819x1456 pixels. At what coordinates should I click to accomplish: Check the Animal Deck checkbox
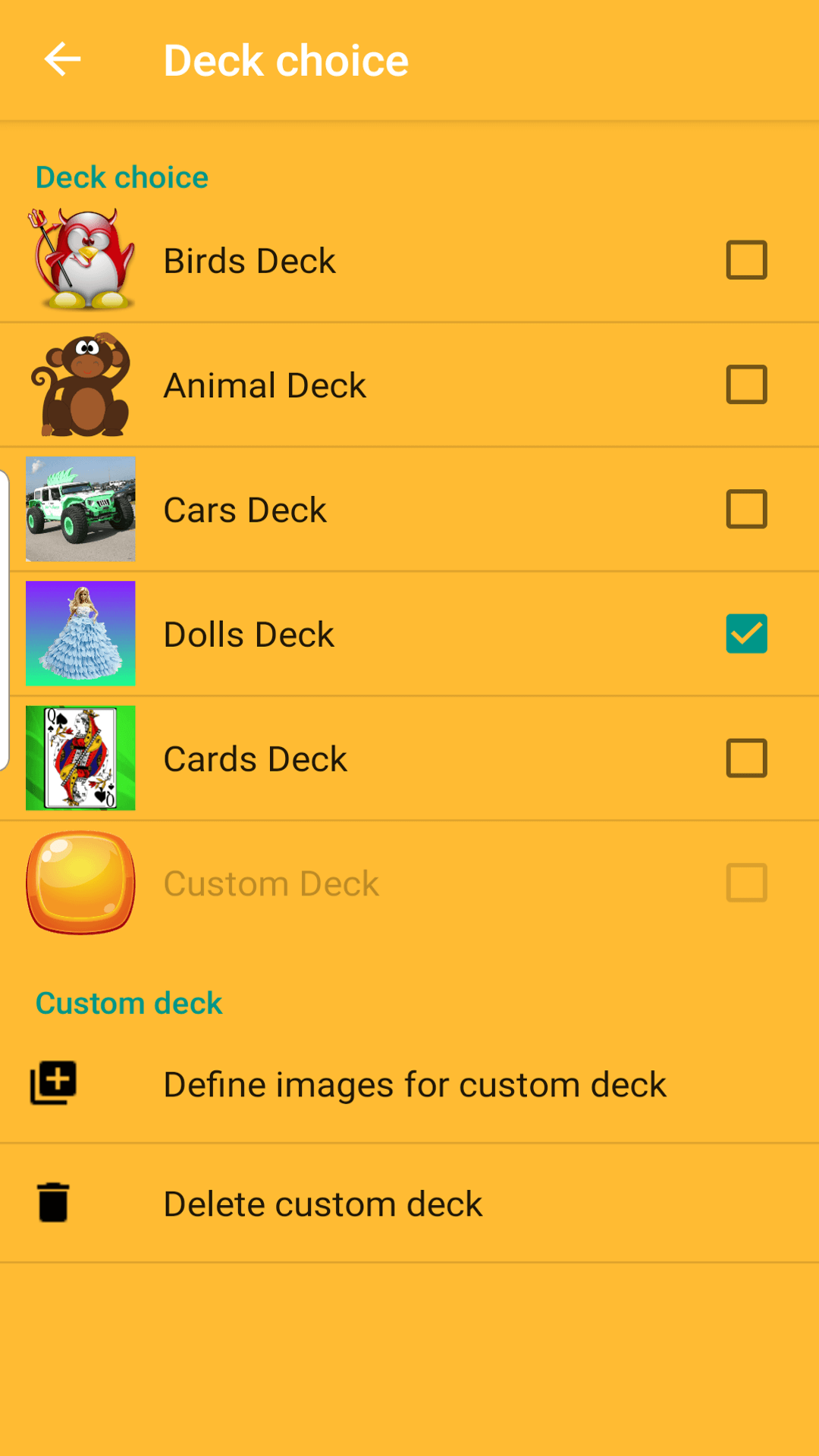pyautogui.click(x=746, y=384)
